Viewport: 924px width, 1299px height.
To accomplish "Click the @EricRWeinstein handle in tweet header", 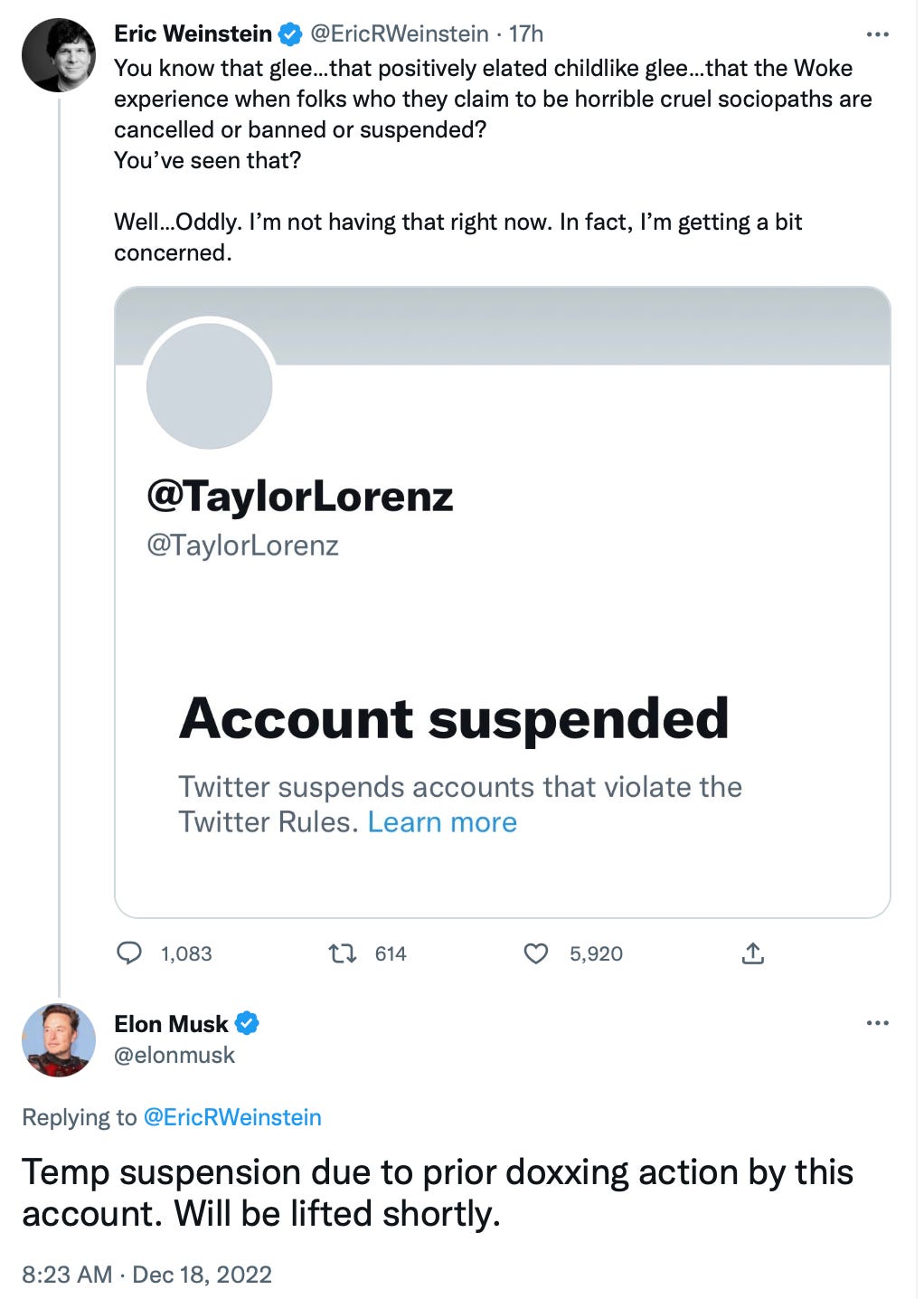I will (x=400, y=34).
